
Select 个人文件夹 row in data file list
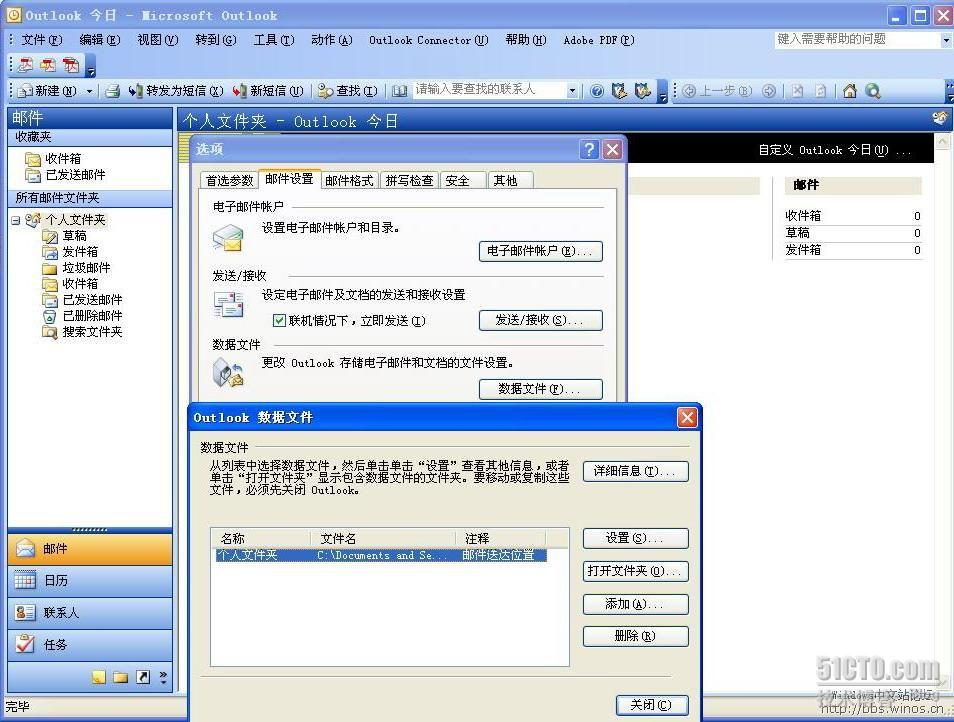(x=381, y=555)
